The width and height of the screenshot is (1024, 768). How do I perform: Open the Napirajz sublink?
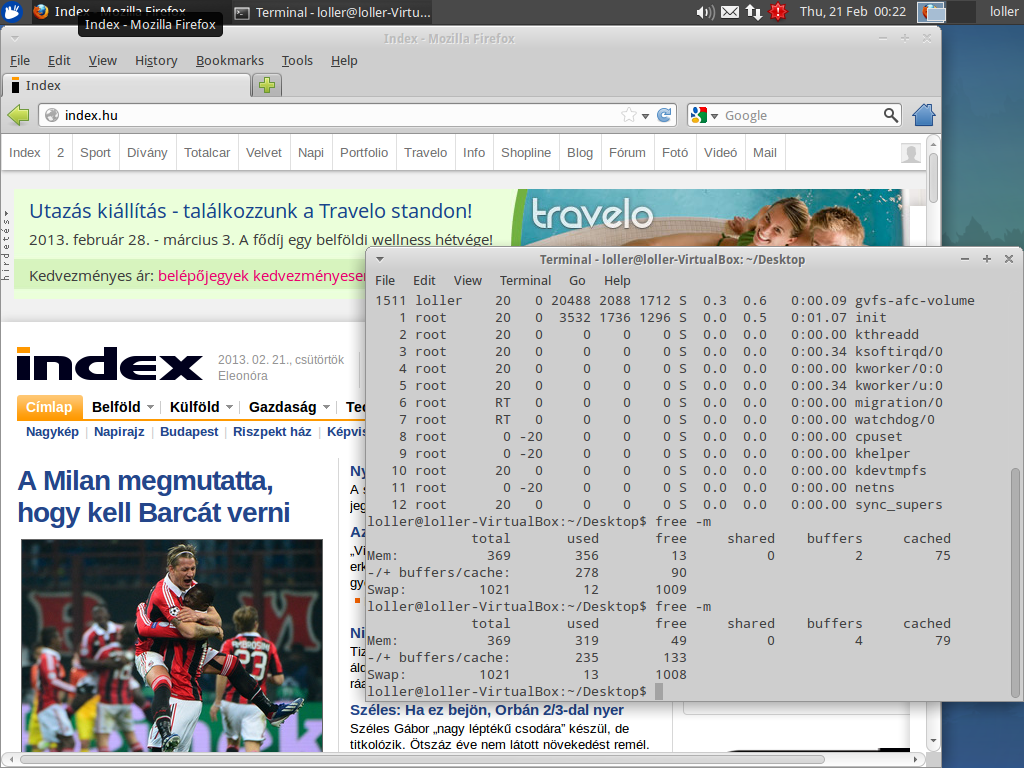pyautogui.click(x=119, y=432)
